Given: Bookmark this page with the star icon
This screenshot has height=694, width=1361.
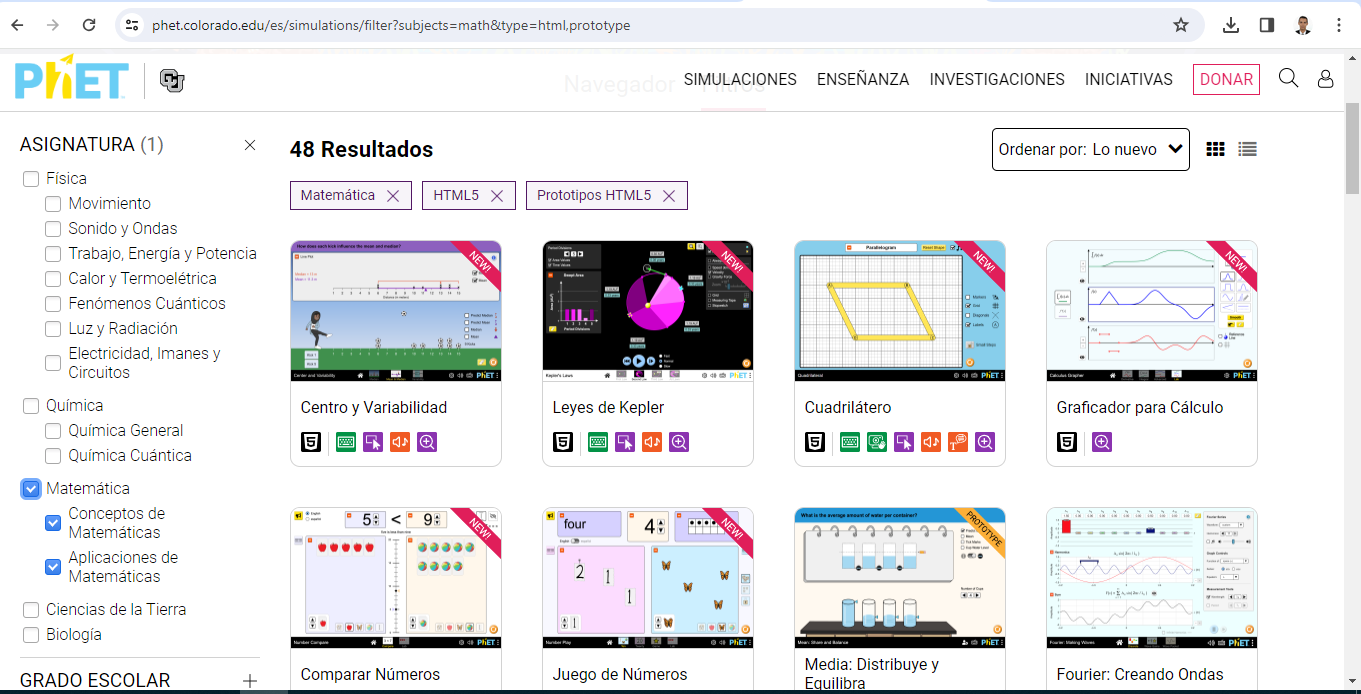Looking at the screenshot, I should point(1181,25).
